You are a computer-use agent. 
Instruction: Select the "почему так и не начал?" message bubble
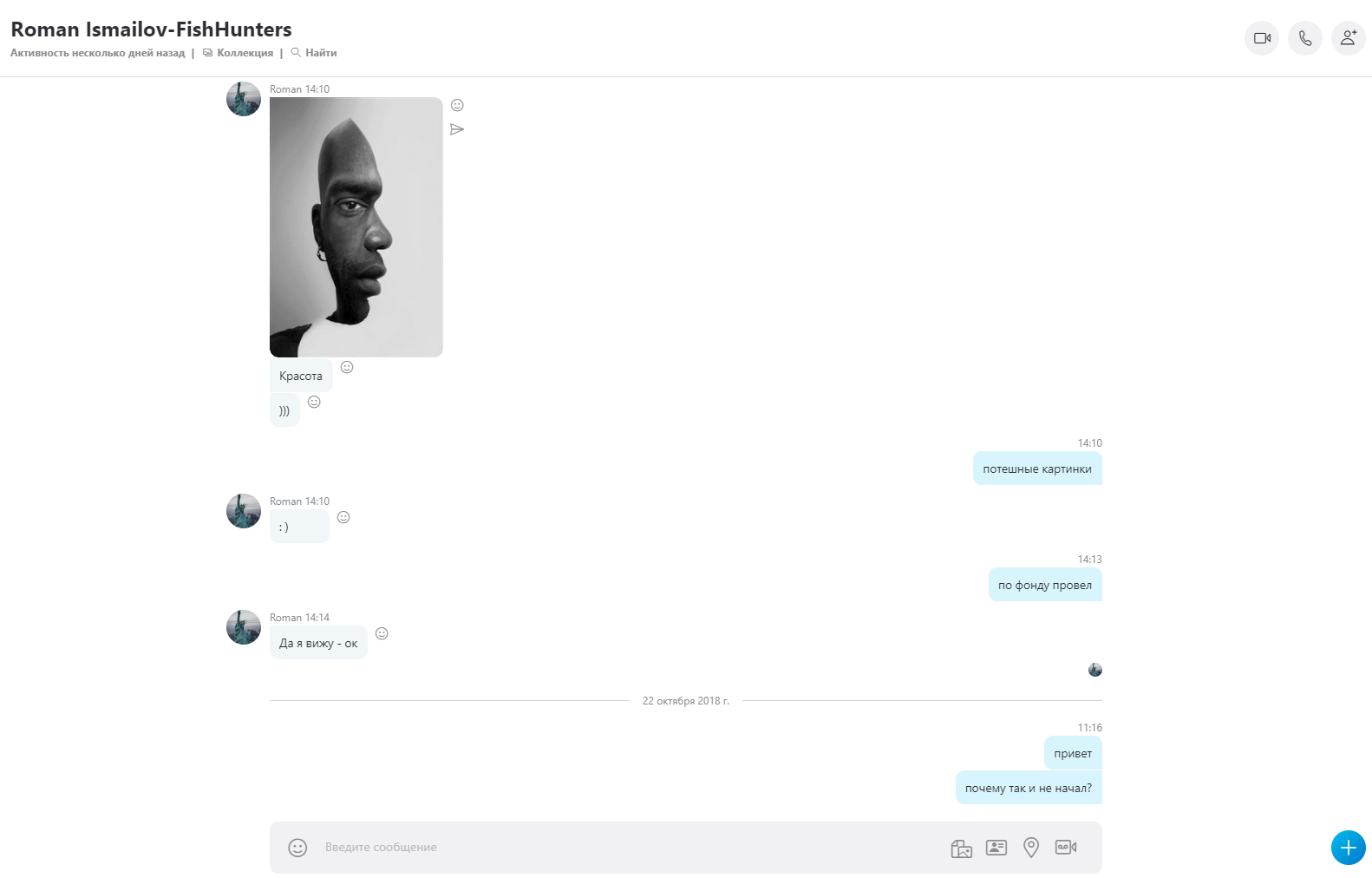pyautogui.click(x=1029, y=788)
